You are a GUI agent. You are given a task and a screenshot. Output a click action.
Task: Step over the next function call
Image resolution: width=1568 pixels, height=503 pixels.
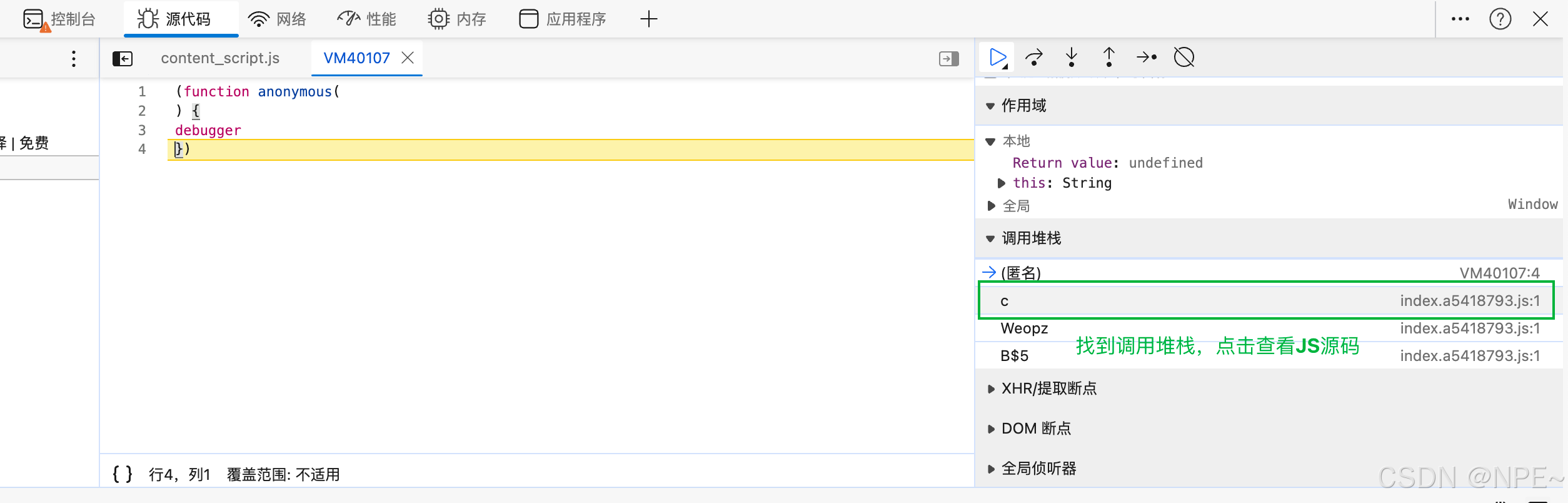click(x=1034, y=58)
